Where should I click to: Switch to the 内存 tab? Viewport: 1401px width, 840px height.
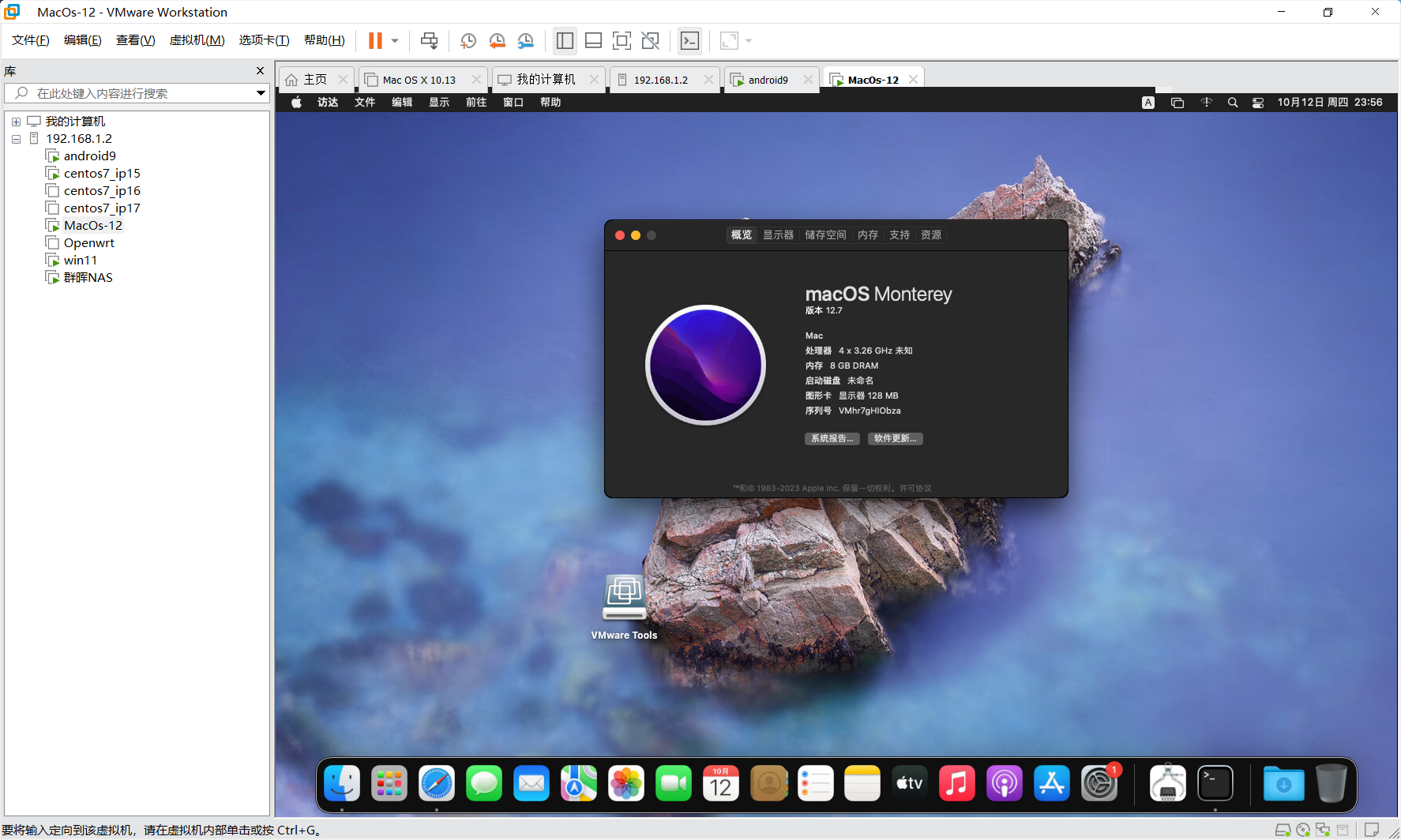tap(868, 235)
